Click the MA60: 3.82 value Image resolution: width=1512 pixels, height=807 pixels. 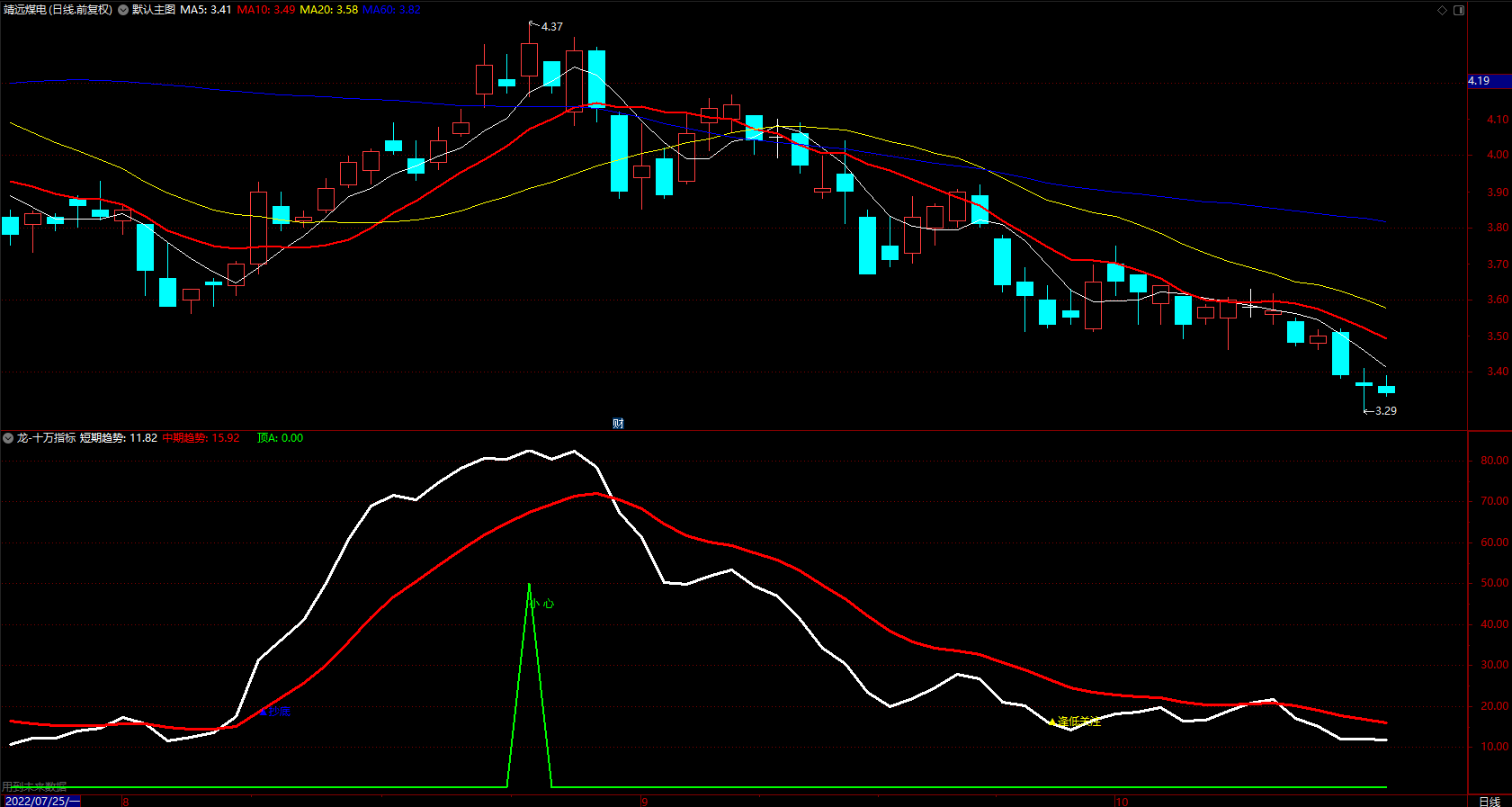click(x=392, y=10)
